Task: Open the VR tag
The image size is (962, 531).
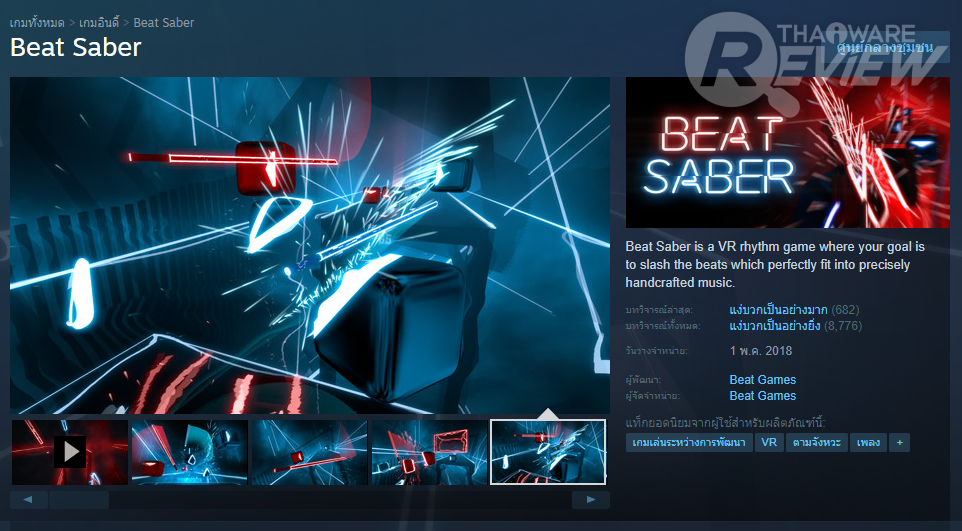Action: 769,443
